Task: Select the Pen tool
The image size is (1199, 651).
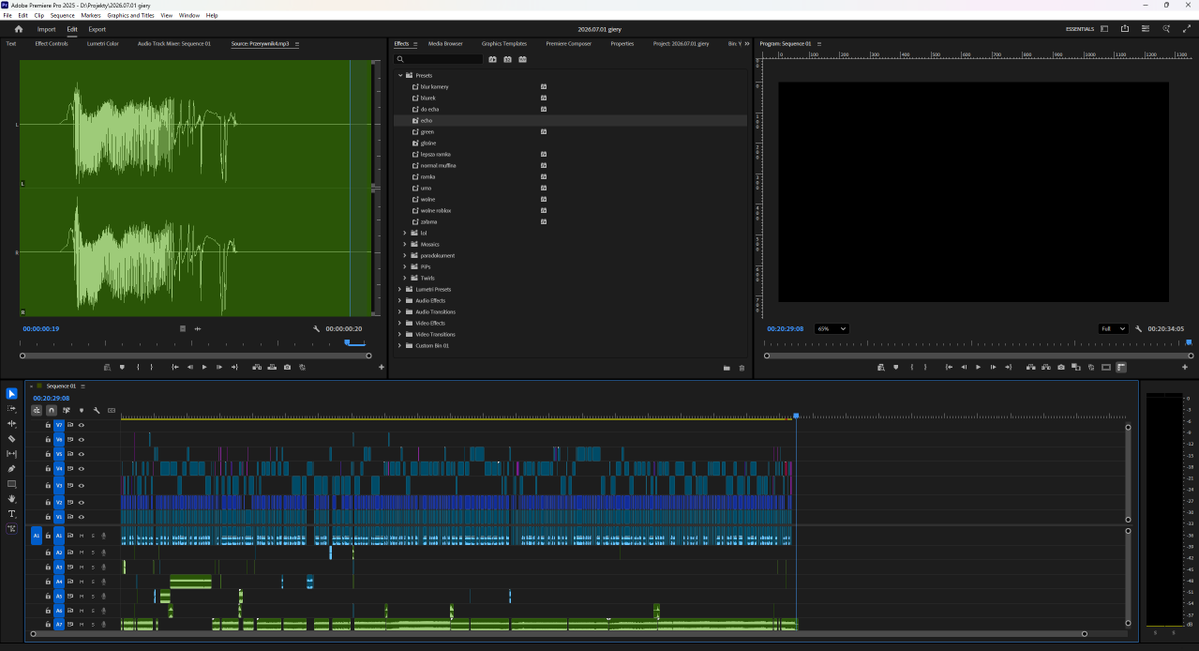Action: click(11, 469)
